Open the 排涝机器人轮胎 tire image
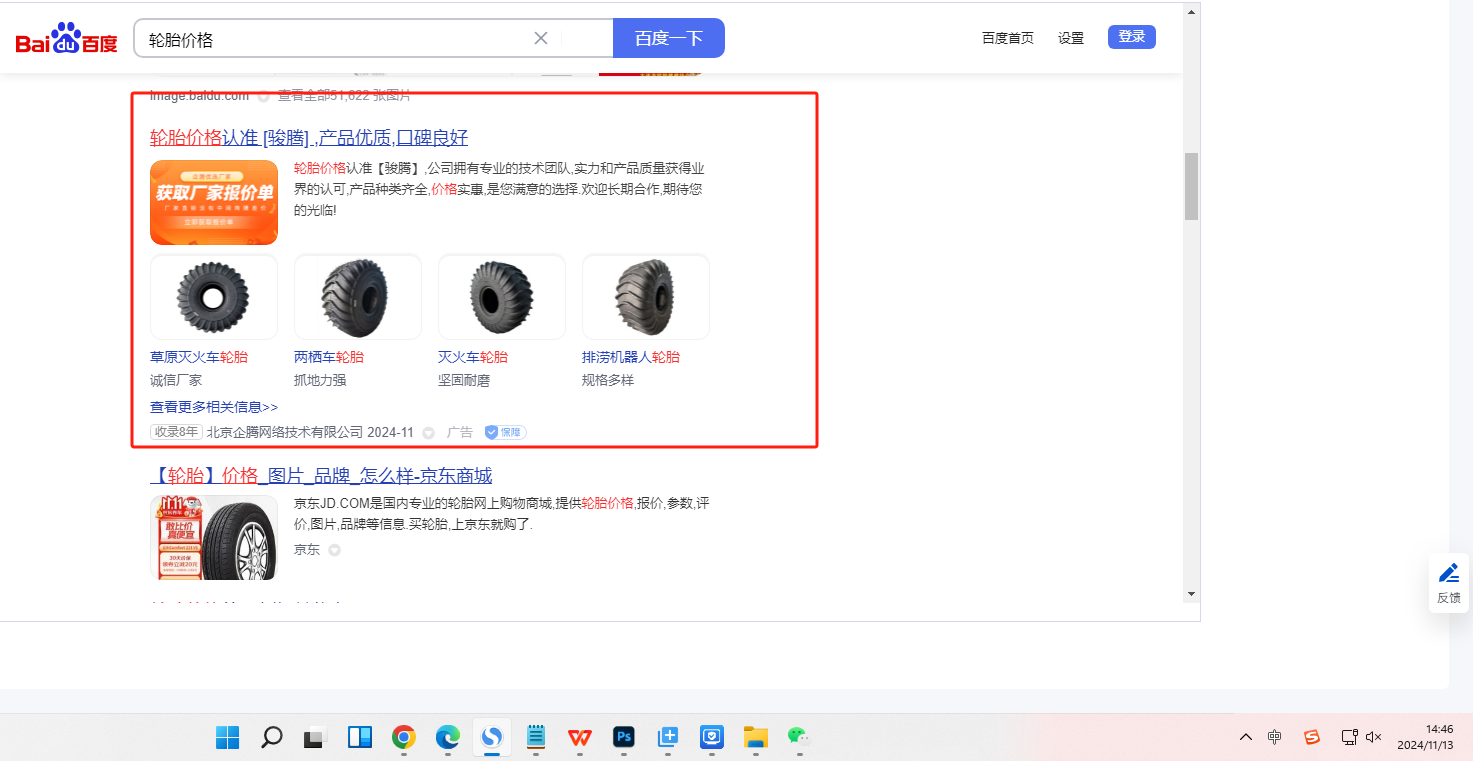 click(646, 297)
